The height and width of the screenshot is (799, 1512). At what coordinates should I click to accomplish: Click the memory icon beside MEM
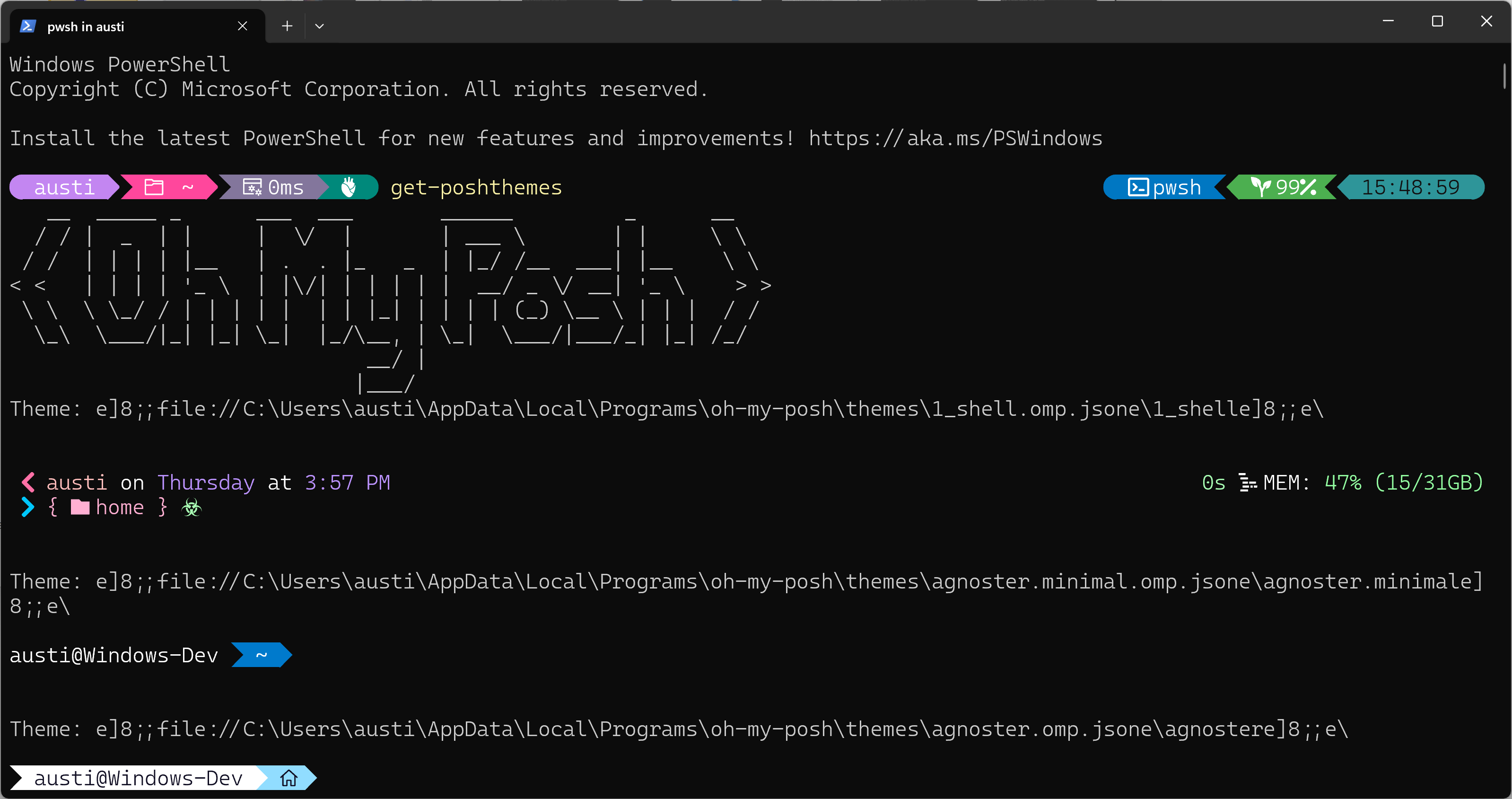(x=1247, y=483)
